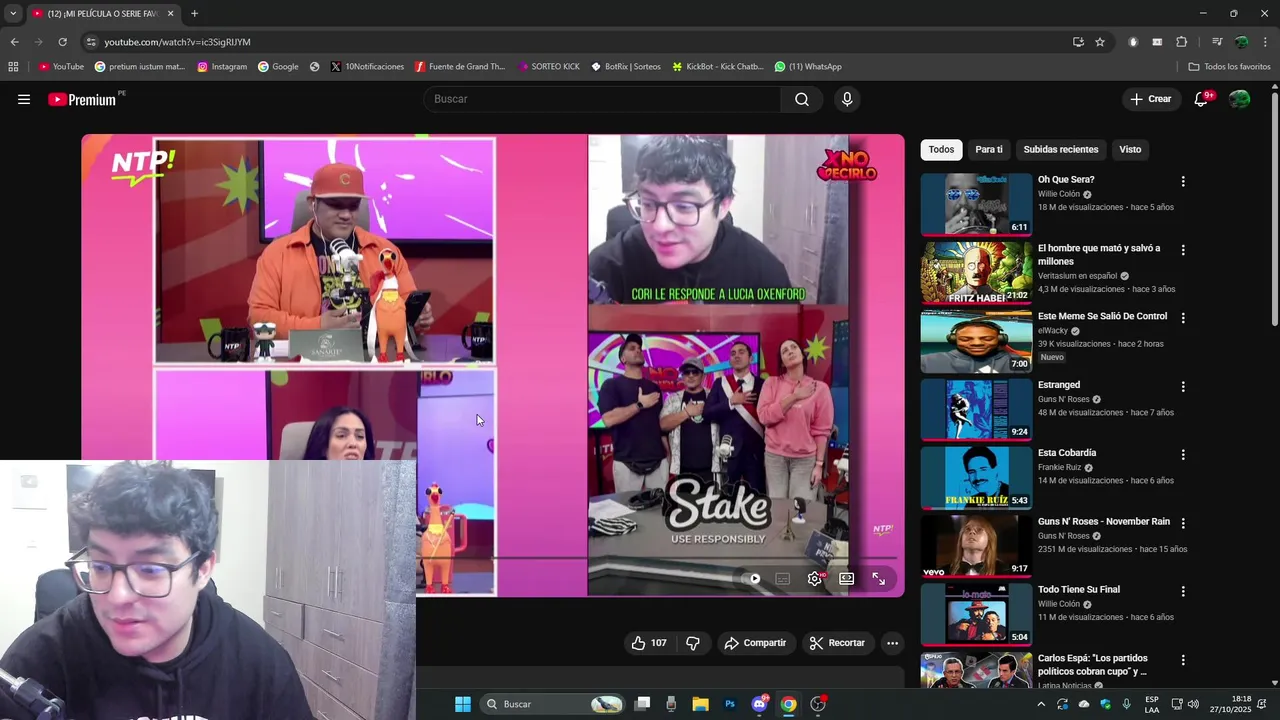The width and height of the screenshot is (1280, 720).
Task: Click the Recortar clip button
Action: click(837, 643)
